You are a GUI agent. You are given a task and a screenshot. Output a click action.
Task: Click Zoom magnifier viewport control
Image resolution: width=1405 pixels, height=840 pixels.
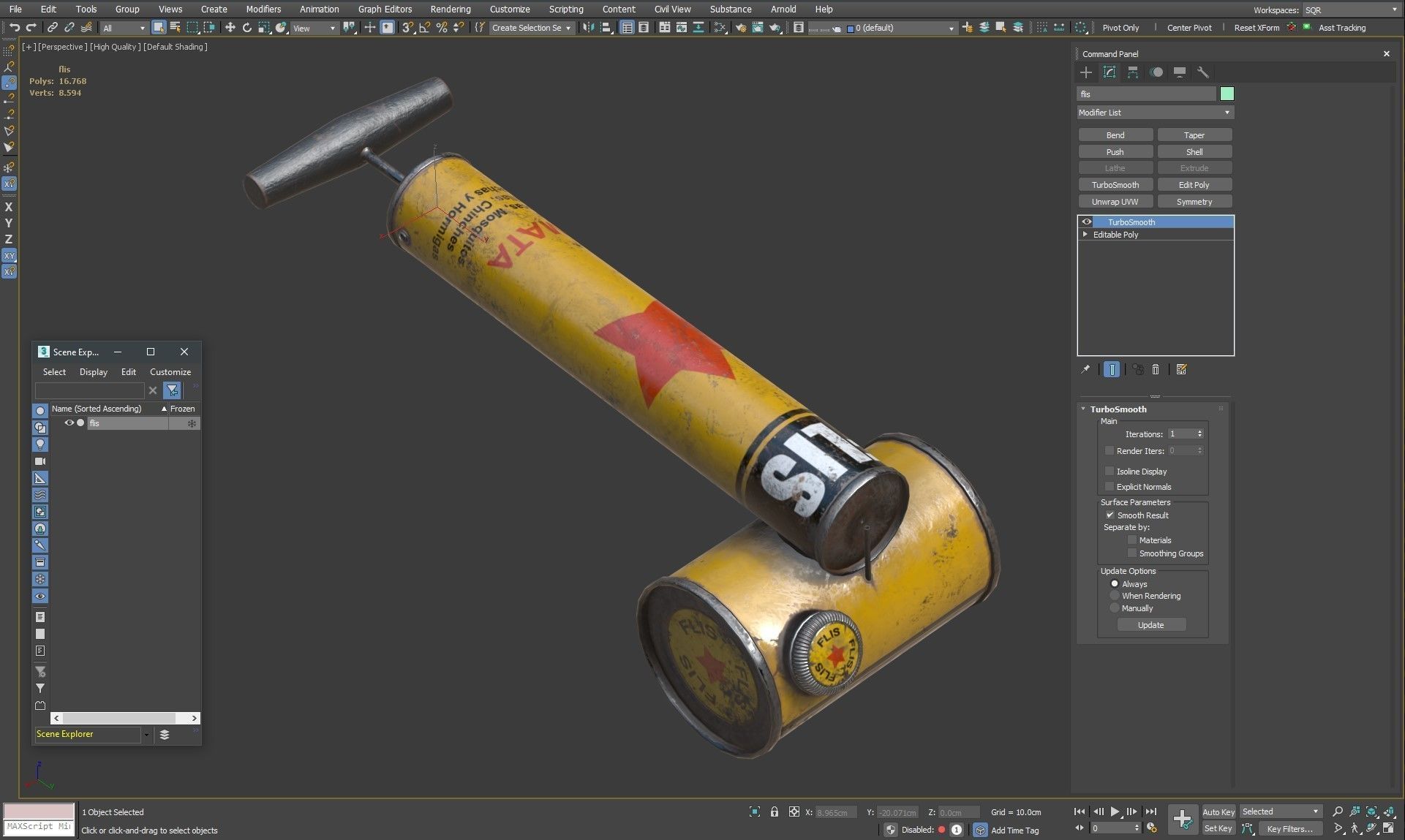click(1338, 811)
